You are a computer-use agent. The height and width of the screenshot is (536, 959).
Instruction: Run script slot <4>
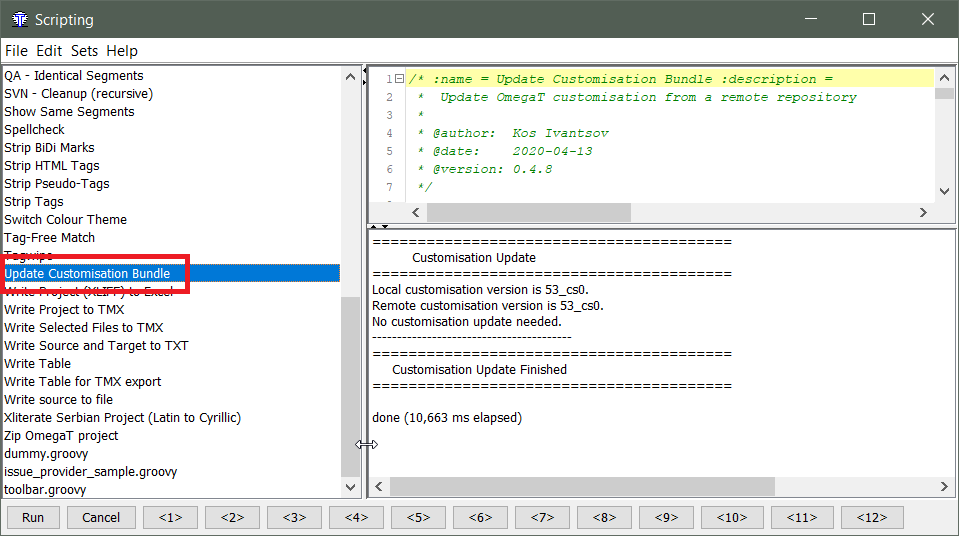coord(357,518)
